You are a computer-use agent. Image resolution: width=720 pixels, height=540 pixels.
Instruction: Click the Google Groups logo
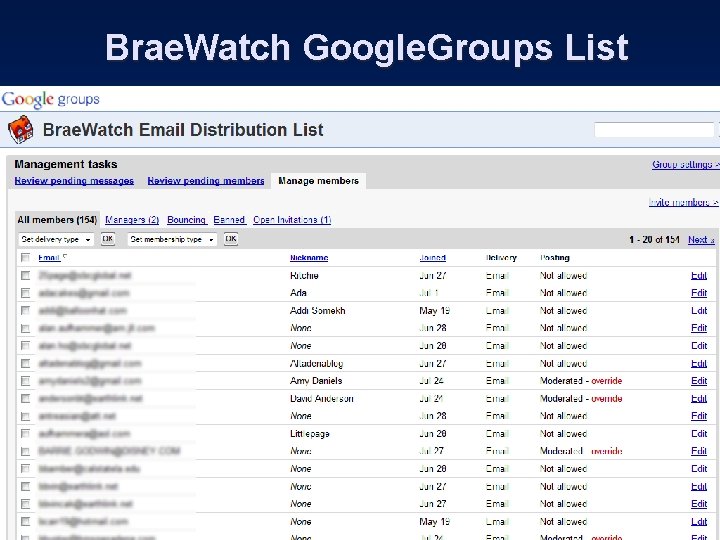51,99
